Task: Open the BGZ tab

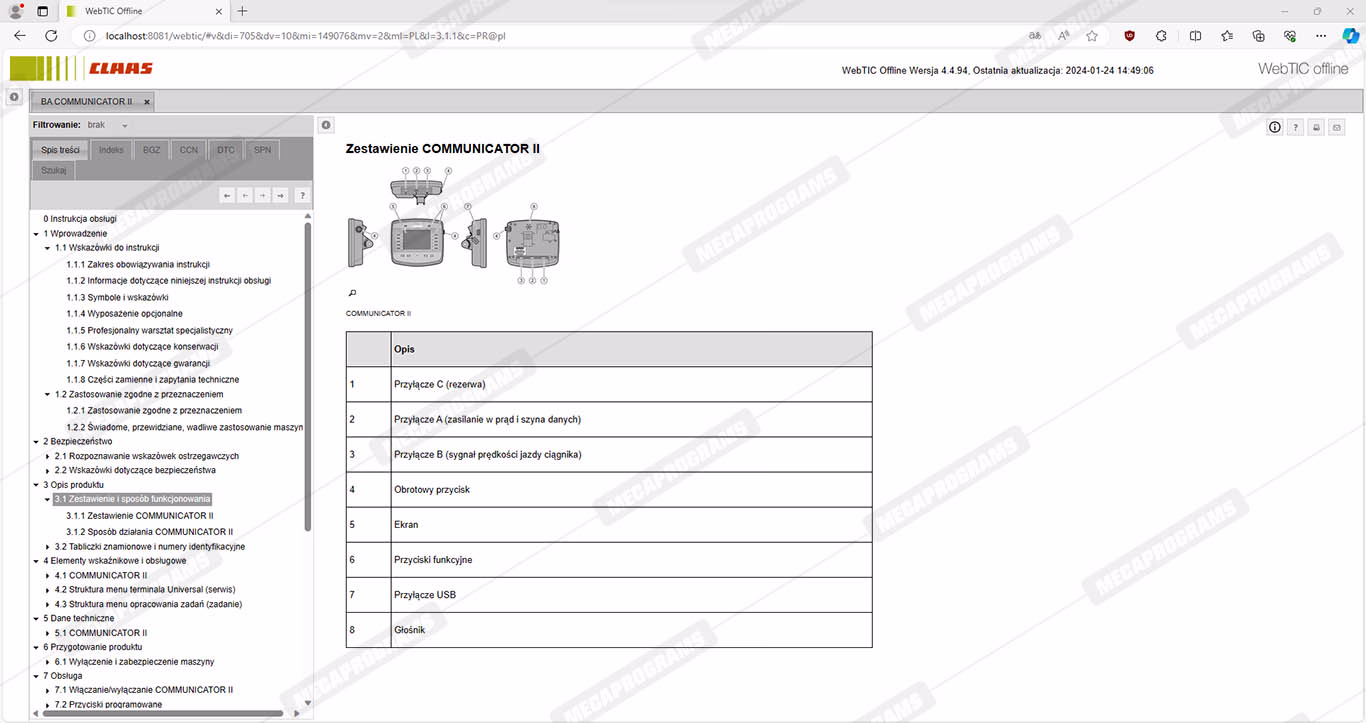Action: tap(151, 150)
